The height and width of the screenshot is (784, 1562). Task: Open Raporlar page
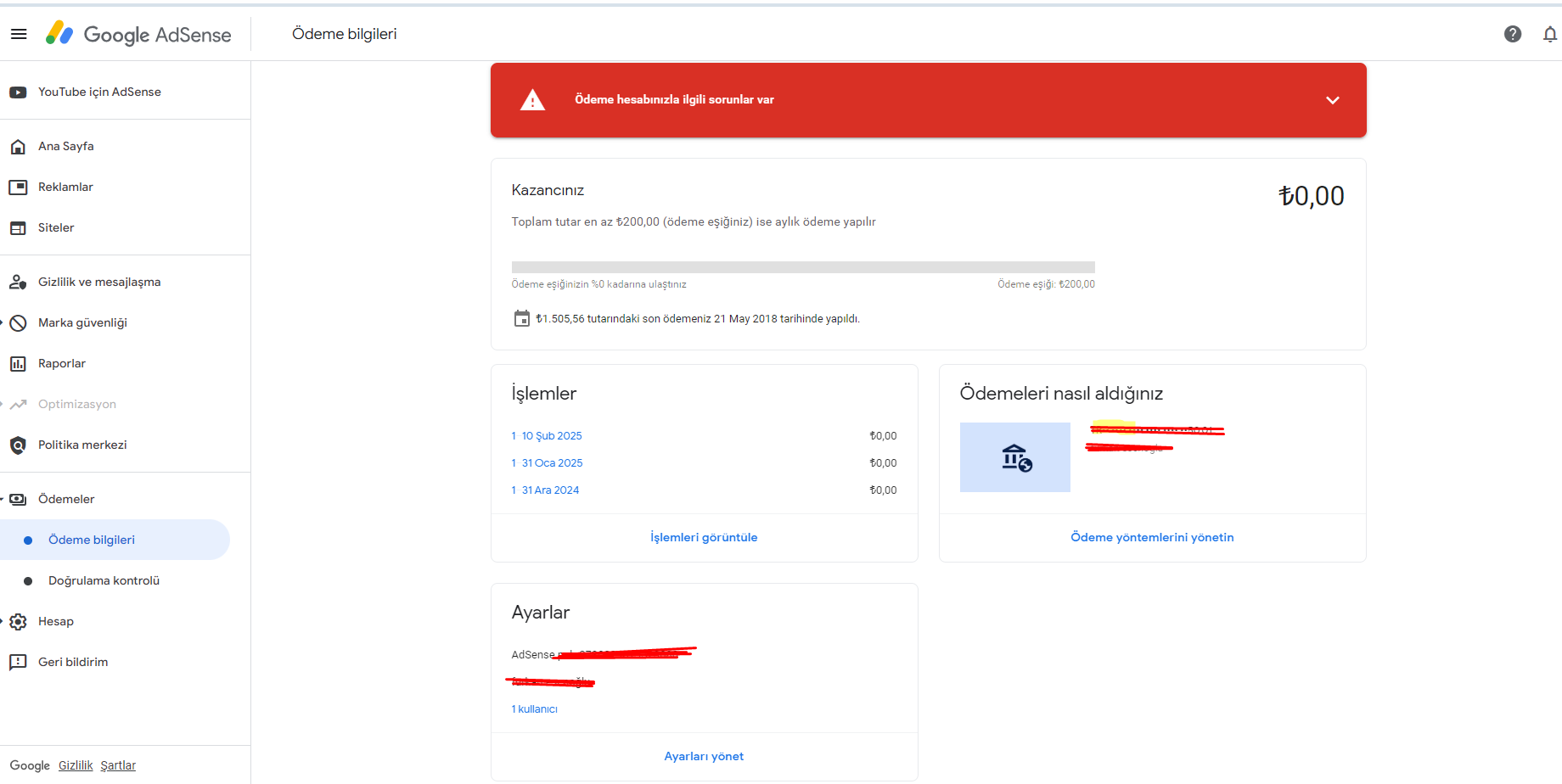(x=62, y=363)
